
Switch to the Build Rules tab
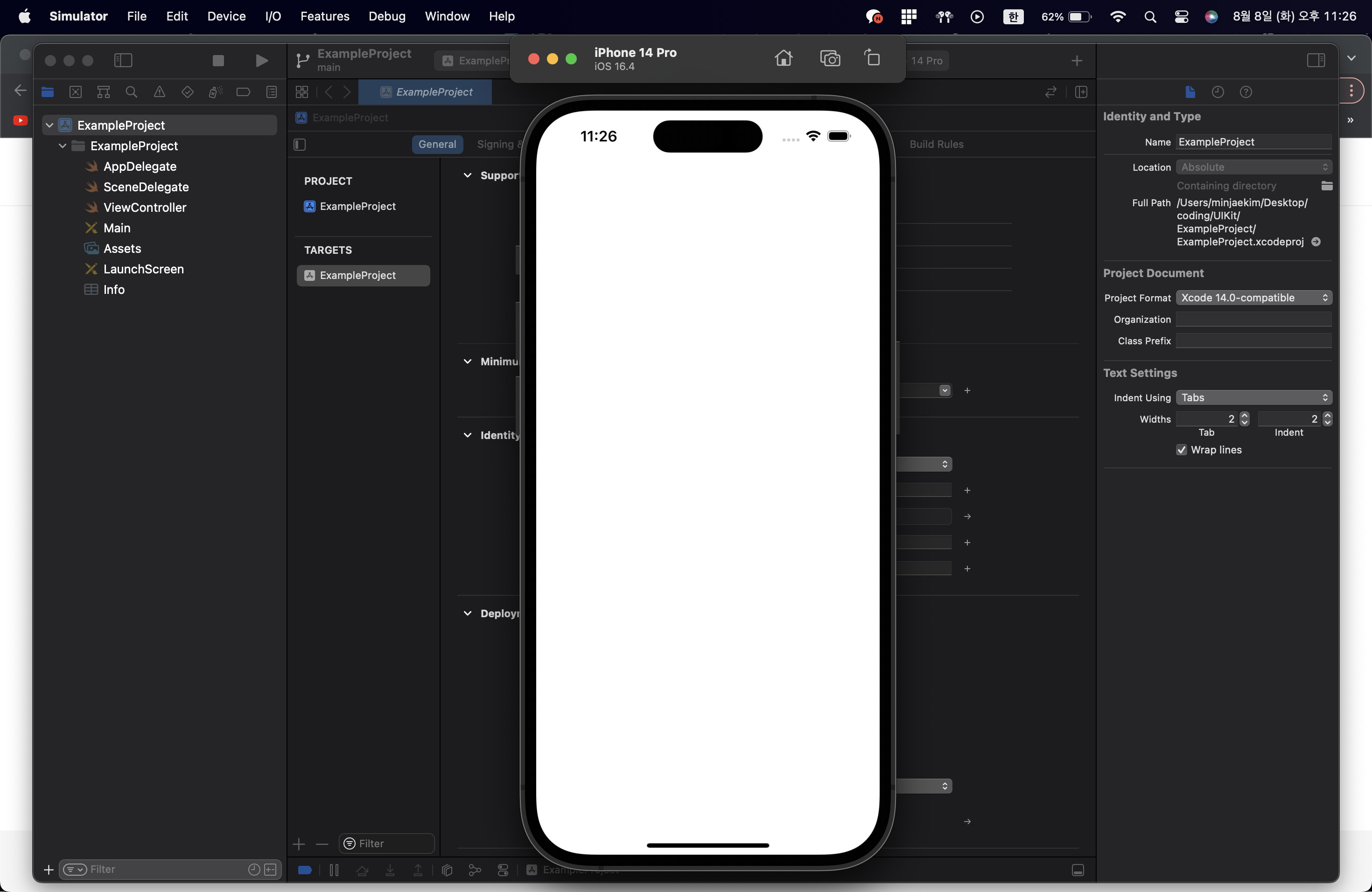coord(936,144)
